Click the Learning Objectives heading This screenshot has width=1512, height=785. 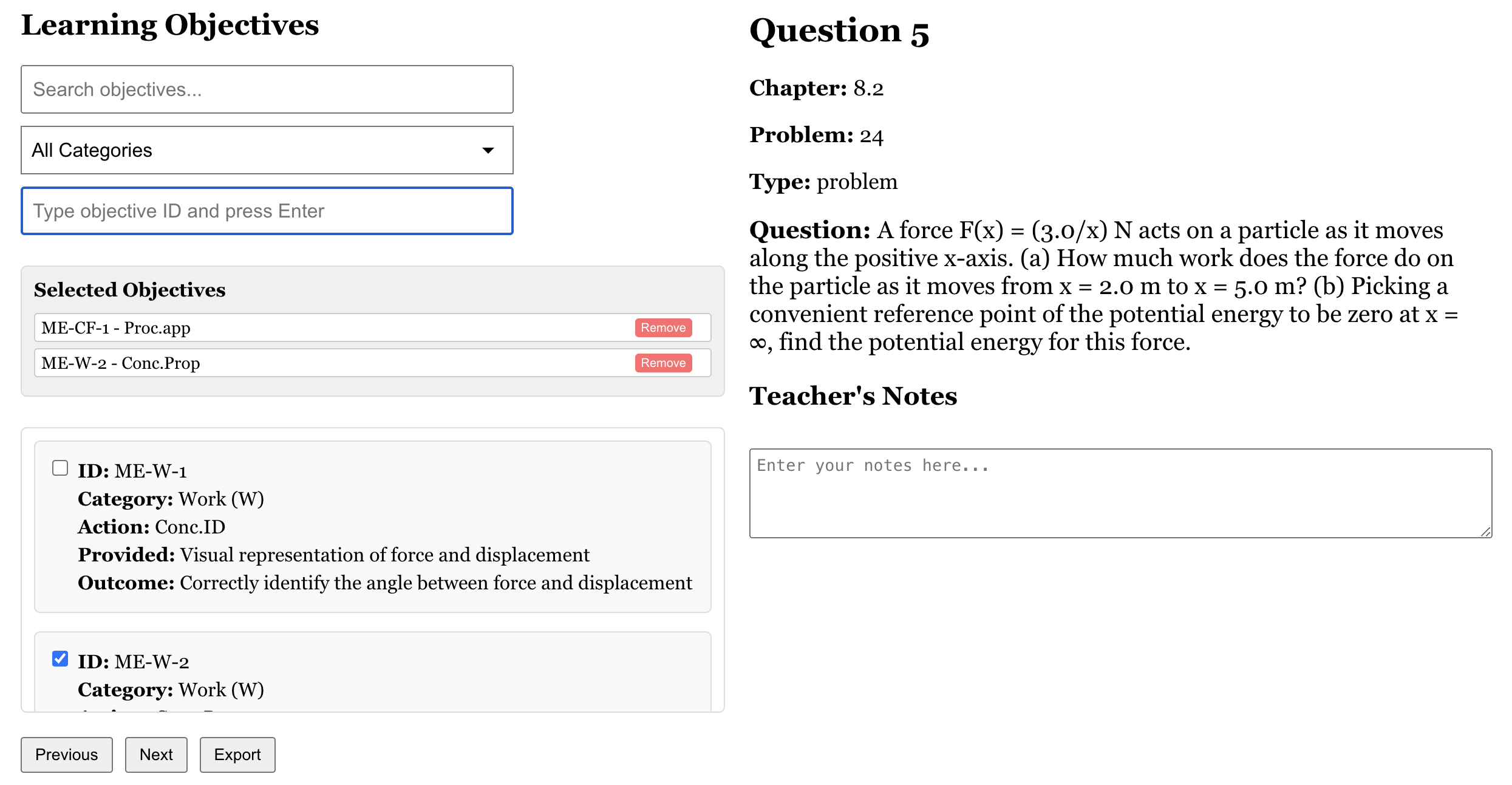click(x=170, y=25)
